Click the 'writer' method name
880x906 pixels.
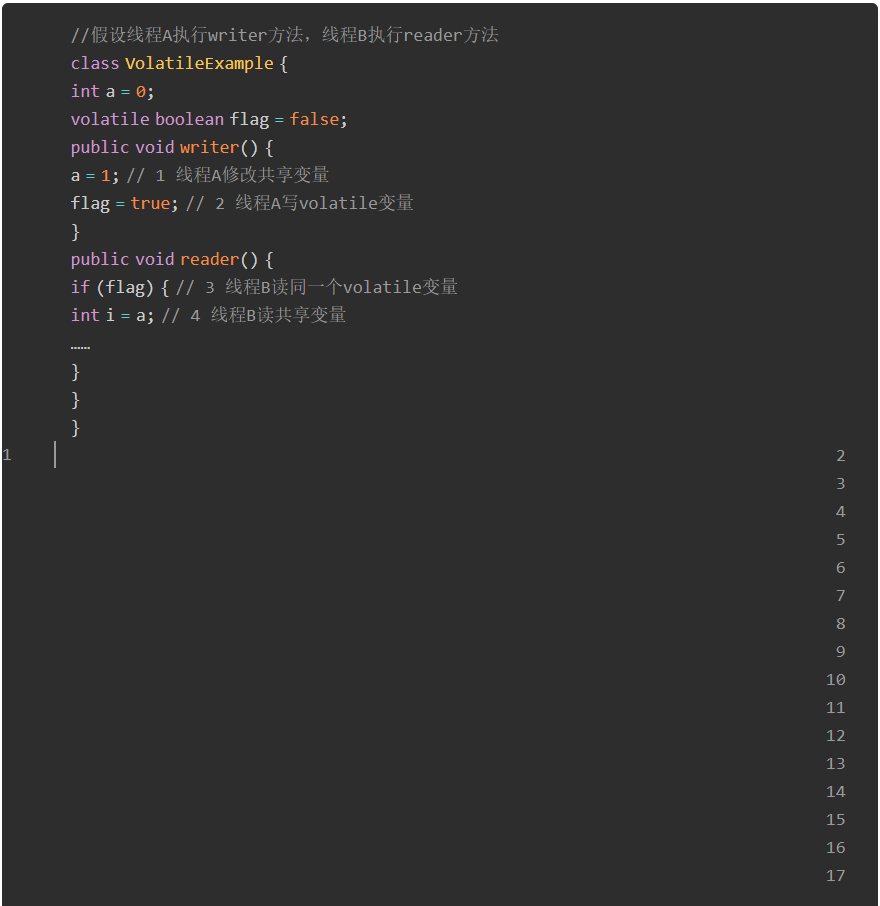click(209, 147)
